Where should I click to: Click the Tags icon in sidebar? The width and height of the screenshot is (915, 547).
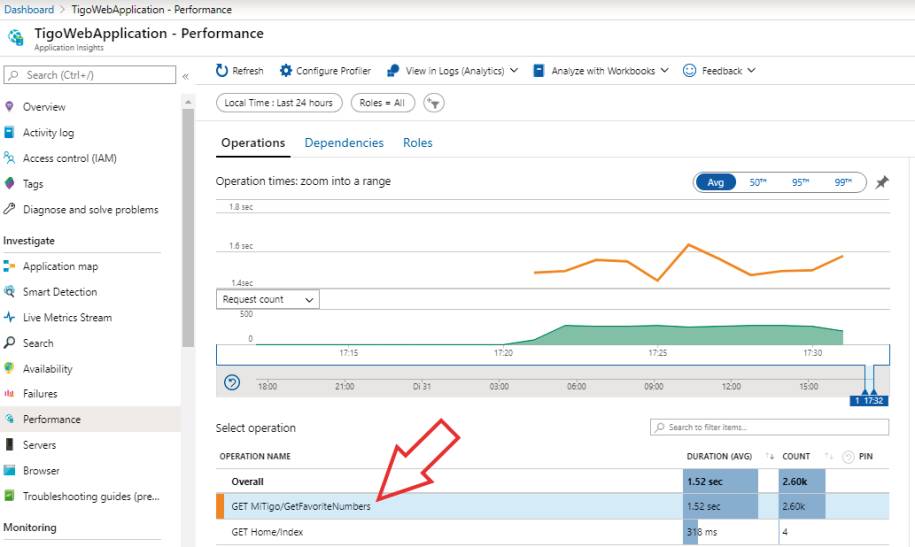9,183
